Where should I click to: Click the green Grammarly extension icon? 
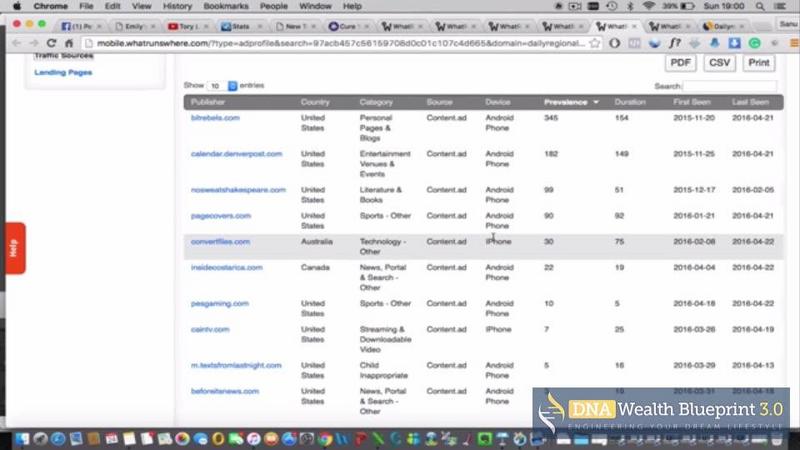(x=755, y=43)
